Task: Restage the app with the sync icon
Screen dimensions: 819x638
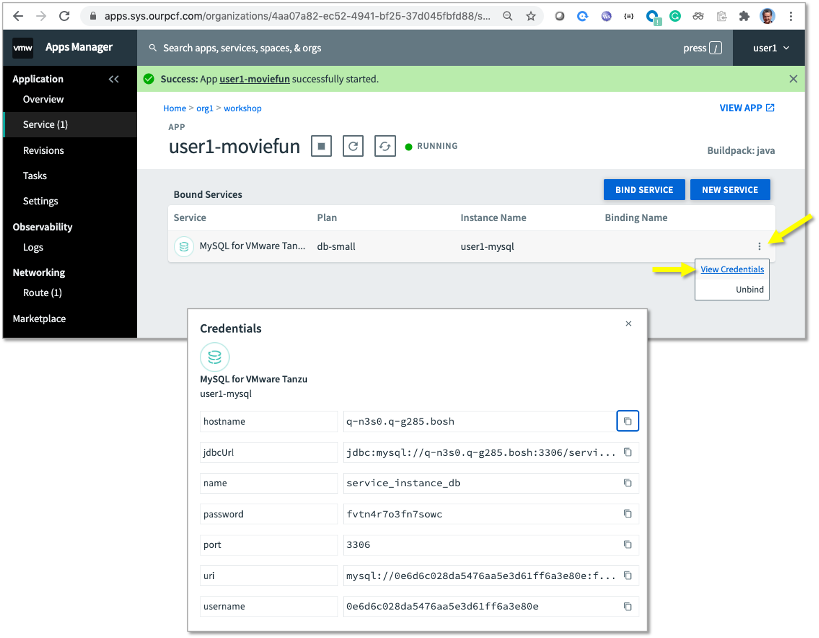Action: (385, 146)
